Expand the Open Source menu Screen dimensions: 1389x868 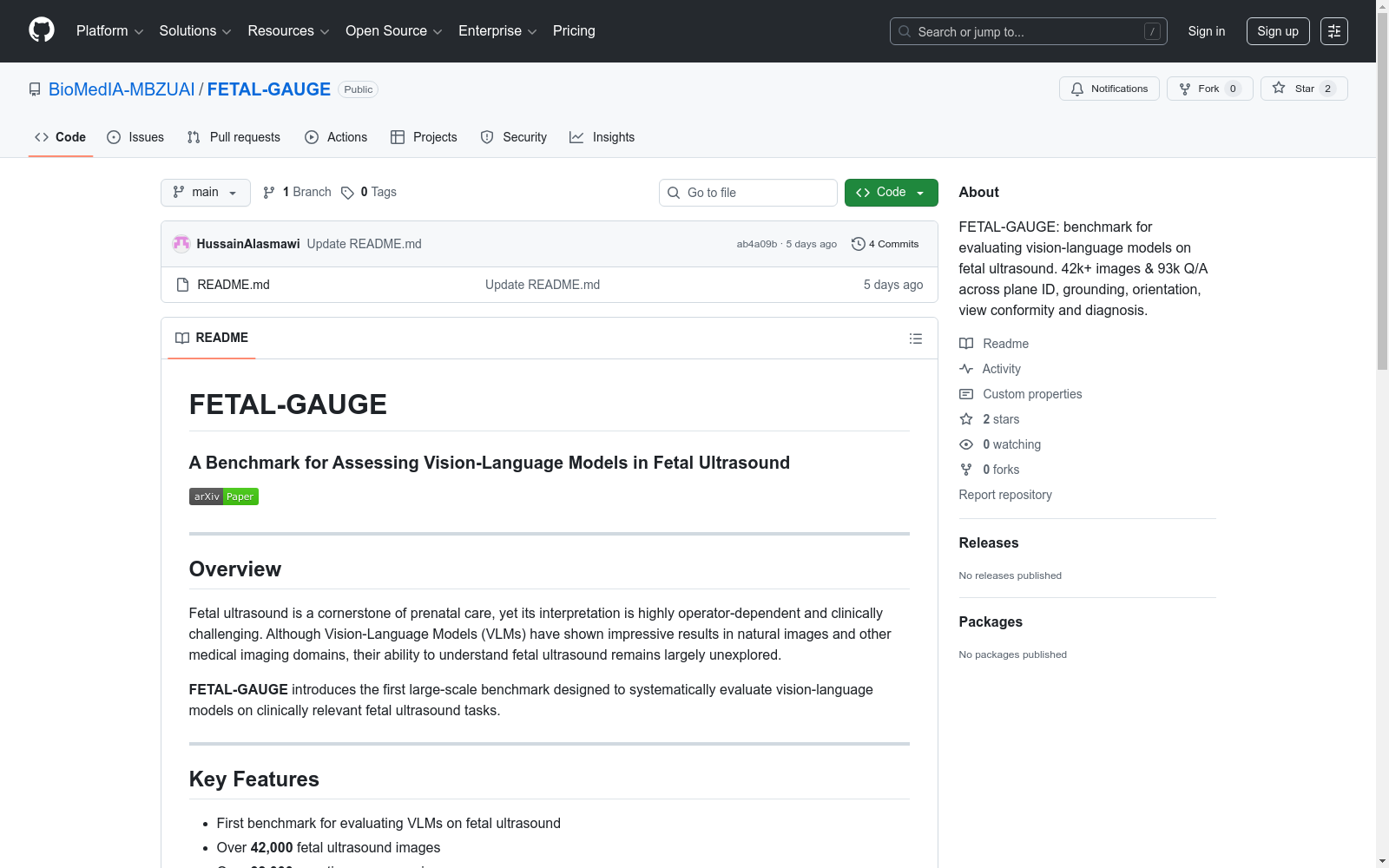[394, 31]
